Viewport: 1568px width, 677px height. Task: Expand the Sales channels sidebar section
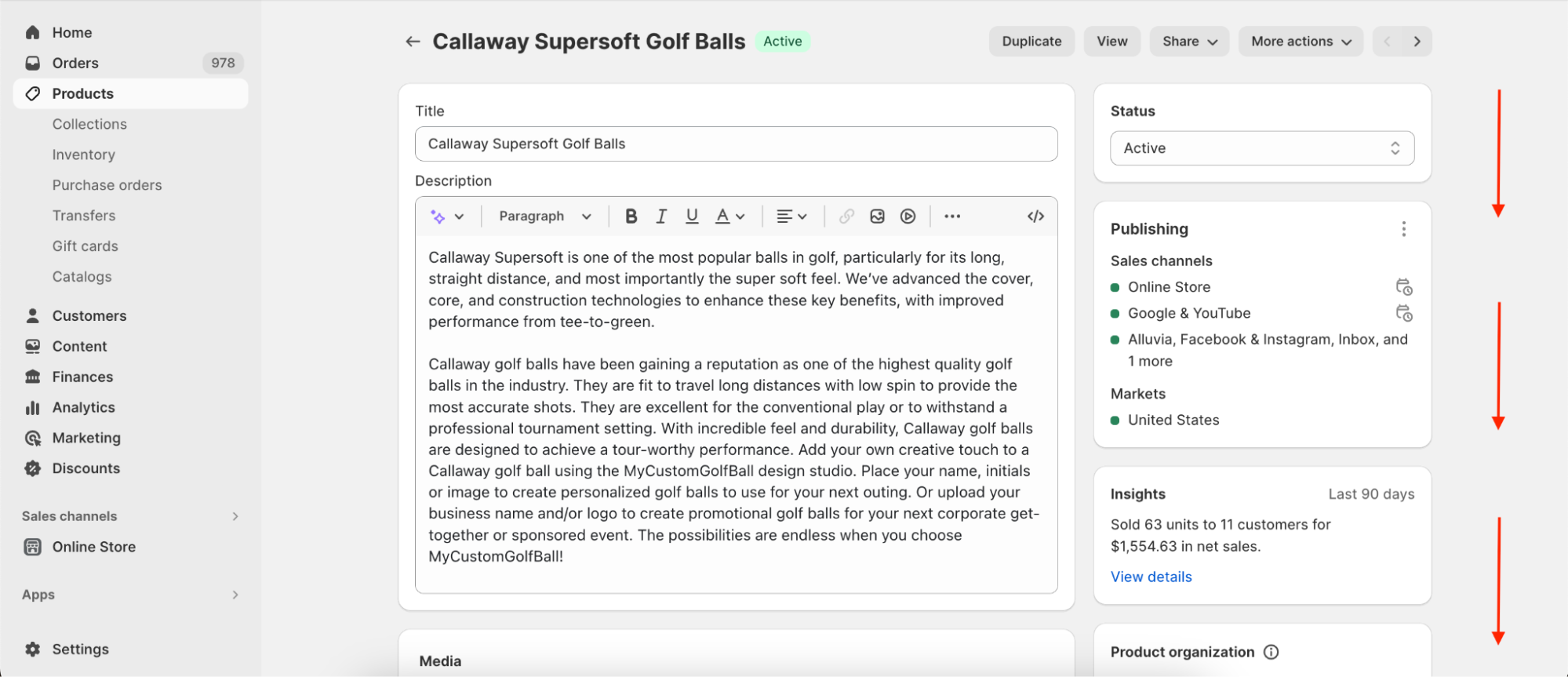235,516
